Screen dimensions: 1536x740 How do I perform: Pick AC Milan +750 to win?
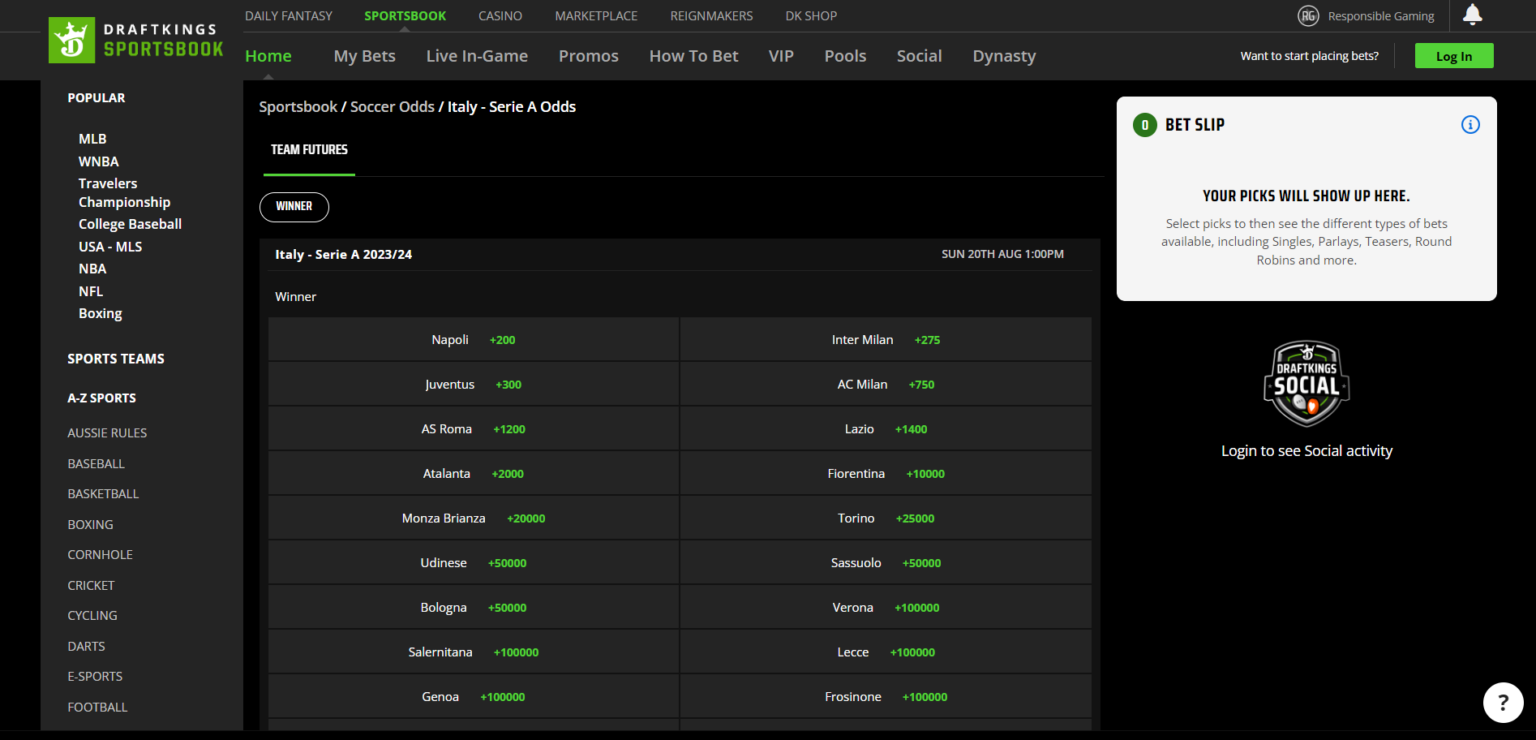click(886, 385)
